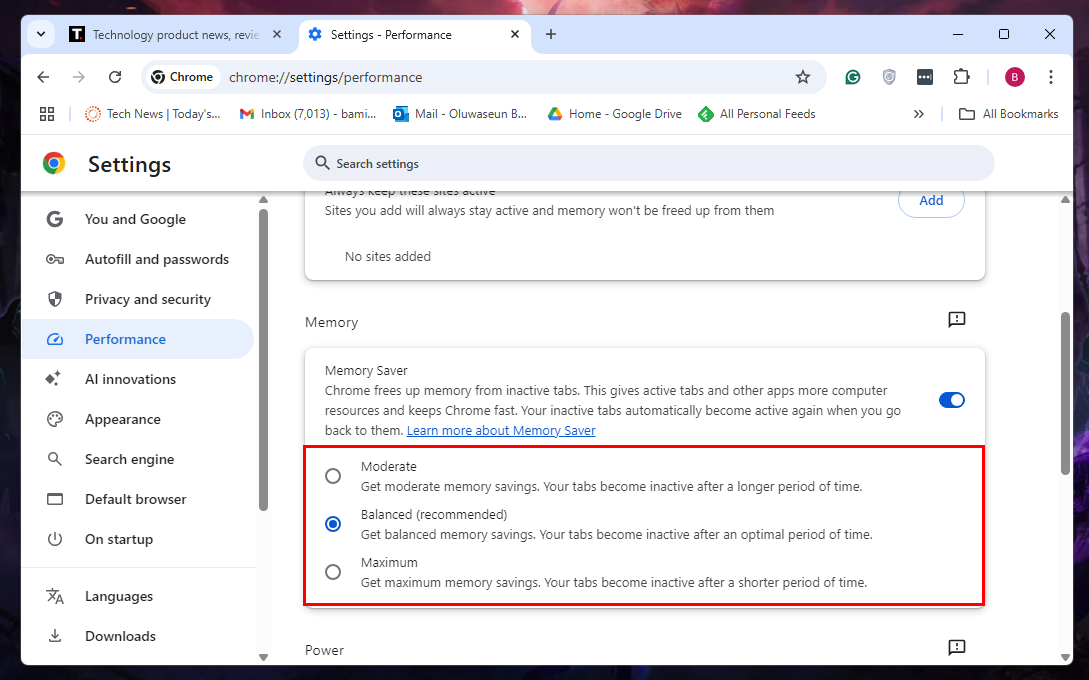
Task: Select the Moderate memory savings option
Action: [333, 476]
